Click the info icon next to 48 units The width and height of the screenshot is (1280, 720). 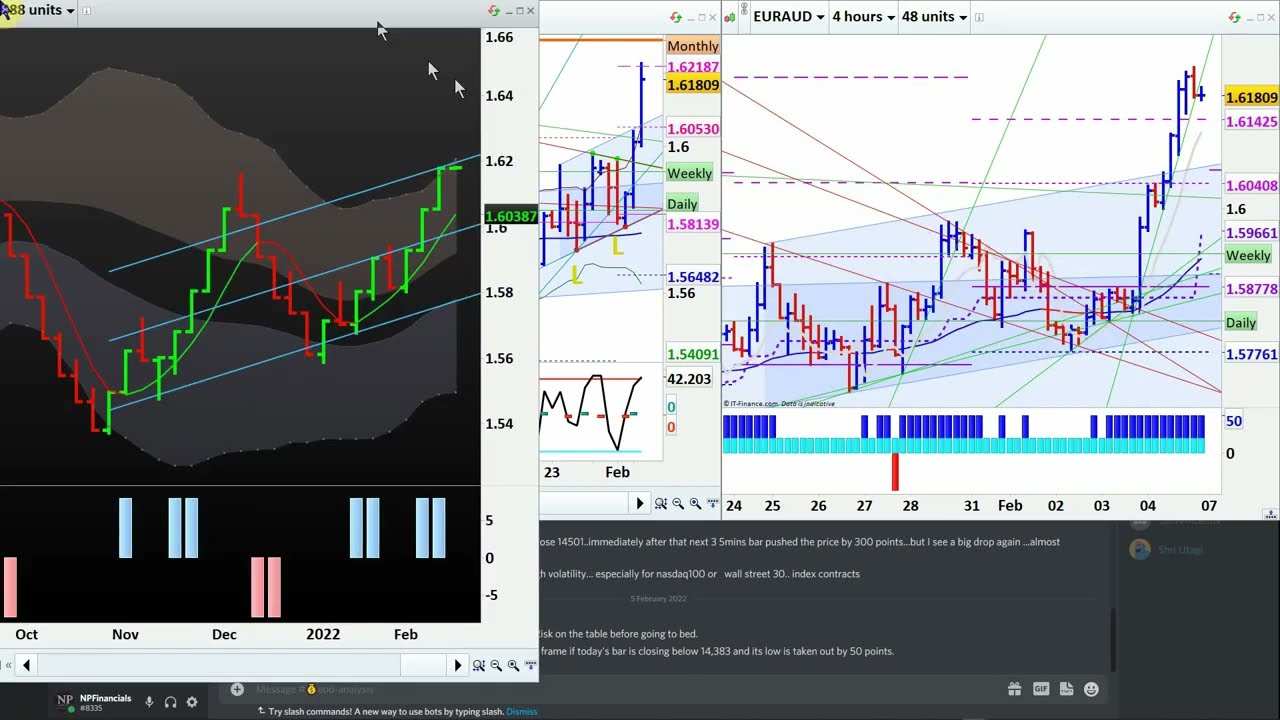[979, 17]
